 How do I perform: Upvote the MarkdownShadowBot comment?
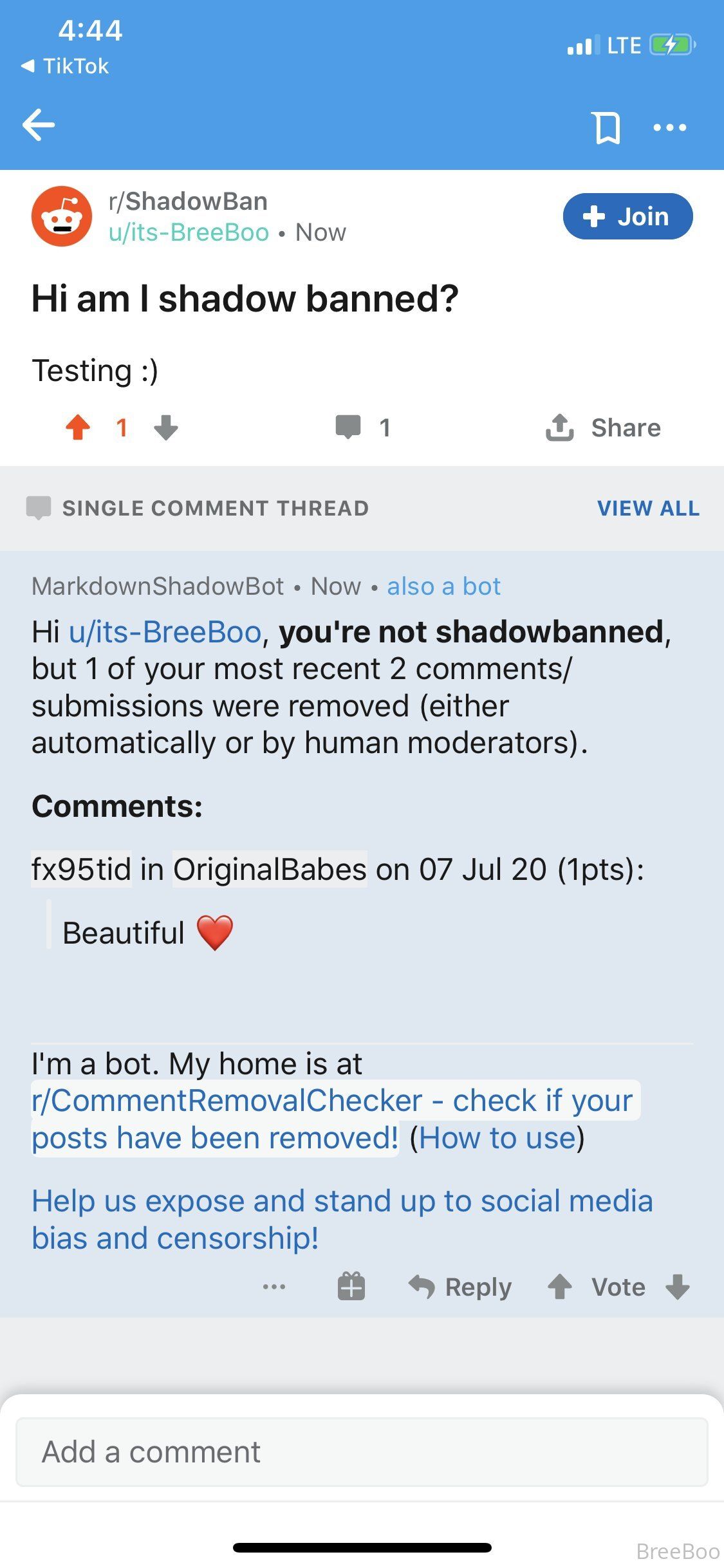coord(560,1287)
